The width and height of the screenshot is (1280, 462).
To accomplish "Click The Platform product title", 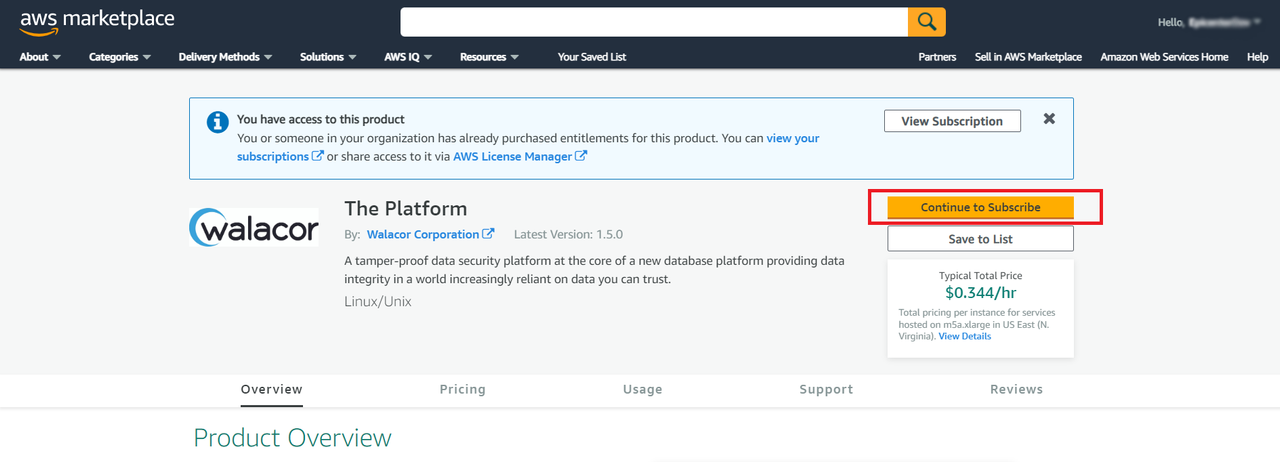I will point(405,208).
